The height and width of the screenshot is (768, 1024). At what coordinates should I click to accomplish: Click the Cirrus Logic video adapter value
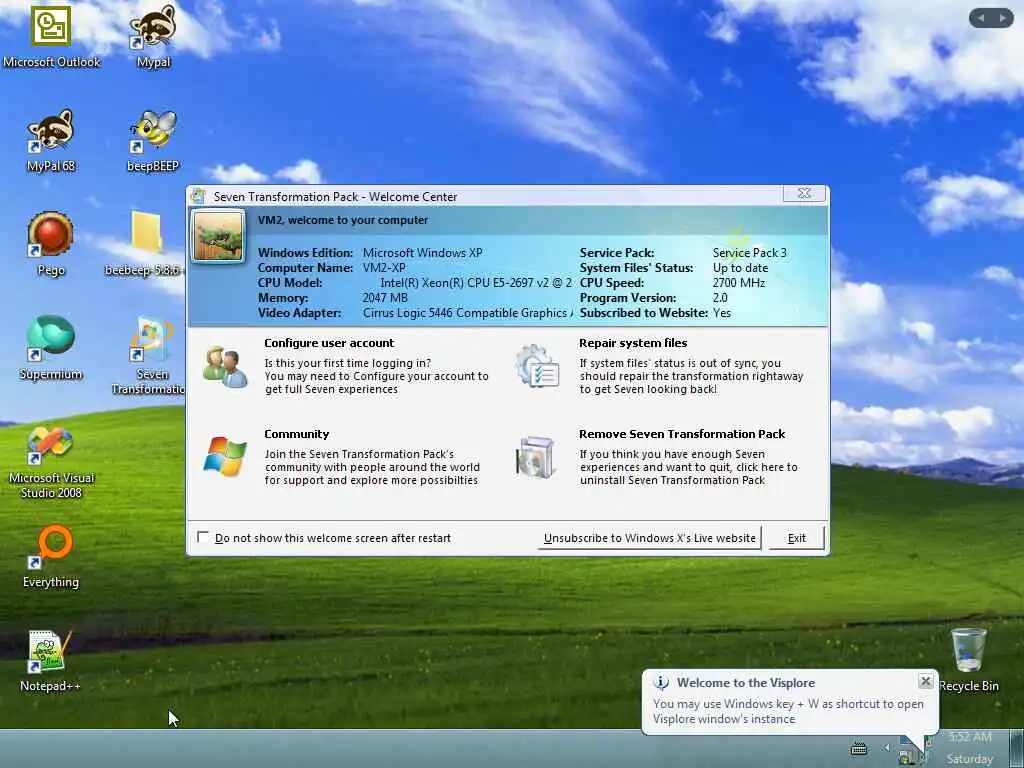coord(468,313)
